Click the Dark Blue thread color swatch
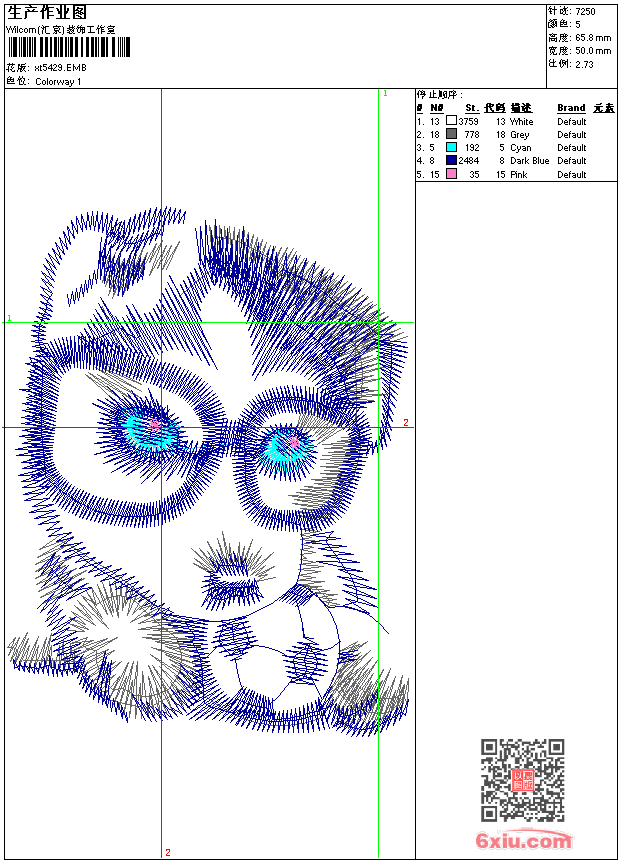This screenshot has width=620, height=860. (x=451, y=160)
